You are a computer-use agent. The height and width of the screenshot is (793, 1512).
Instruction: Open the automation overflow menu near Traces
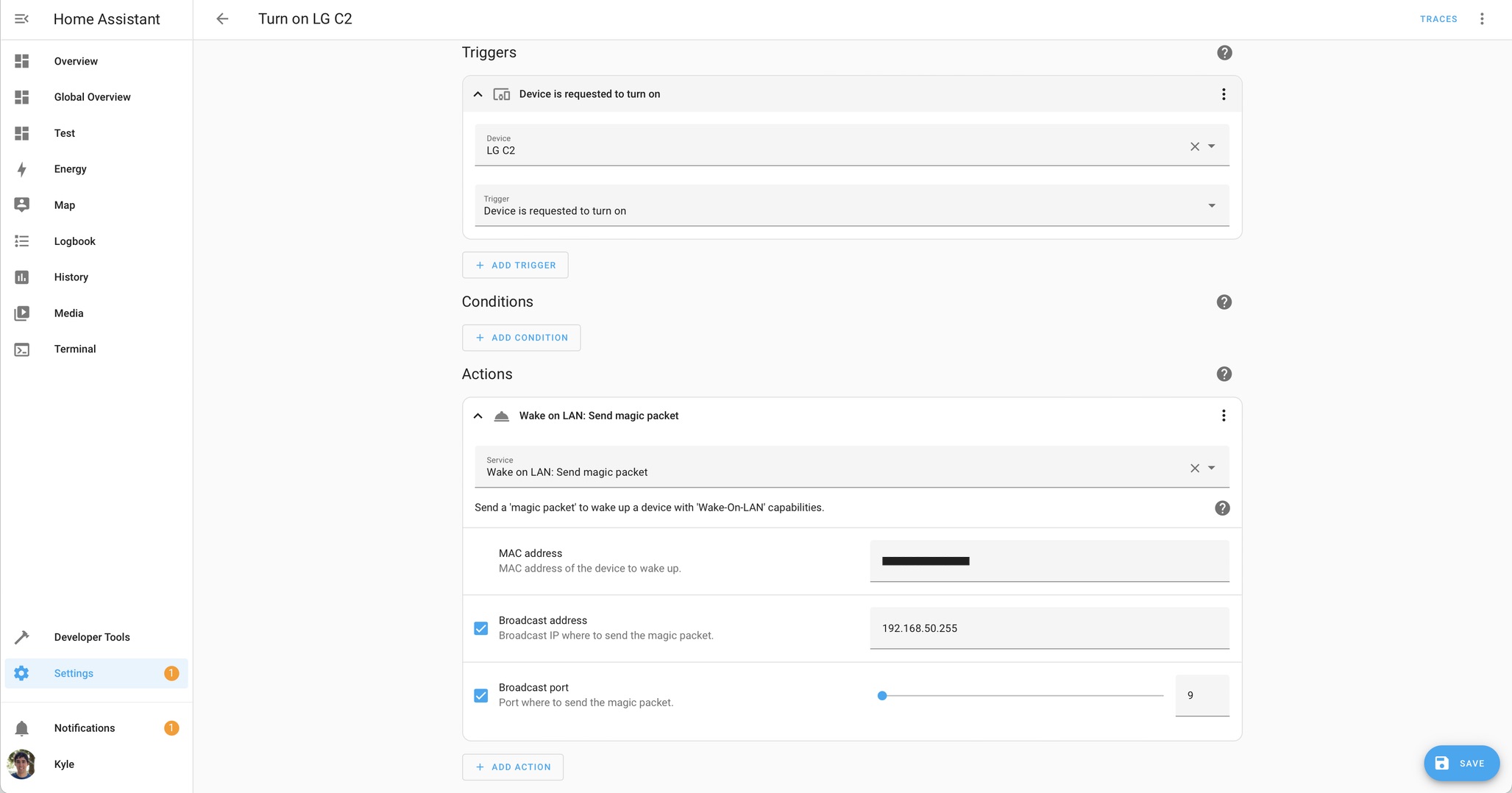(1482, 19)
